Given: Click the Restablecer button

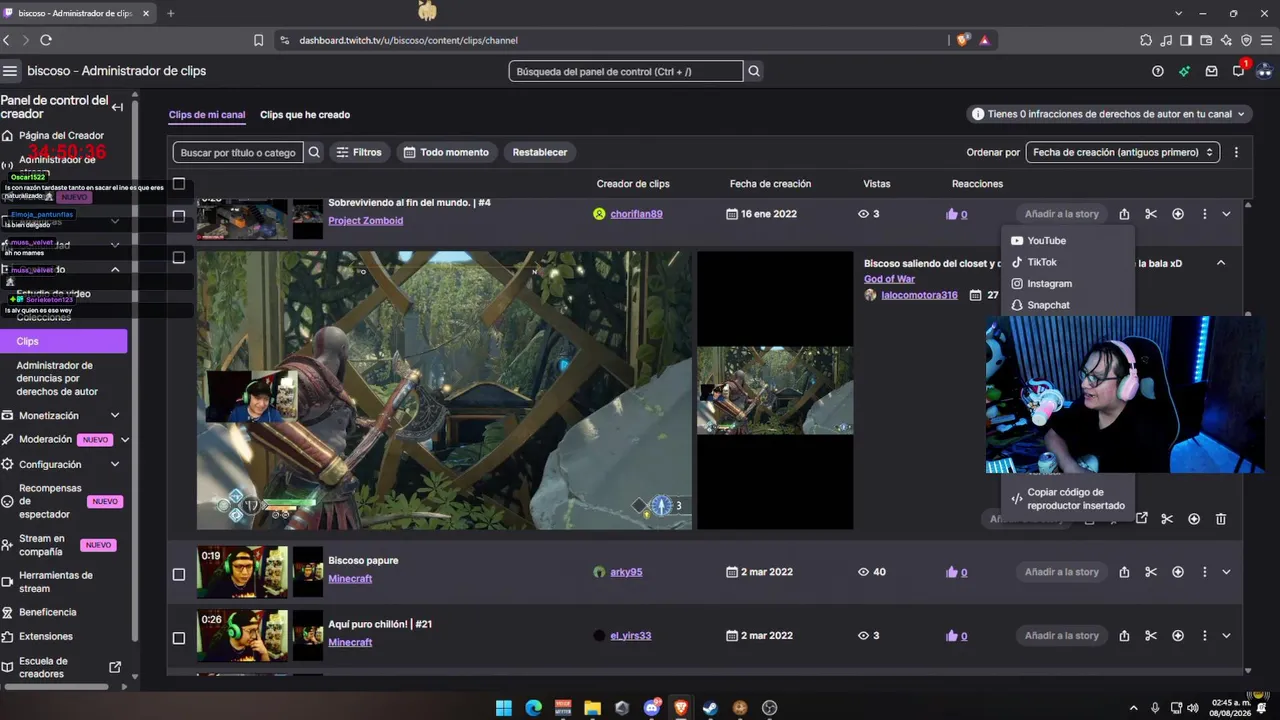Looking at the screenshot, I should (540, 152).
